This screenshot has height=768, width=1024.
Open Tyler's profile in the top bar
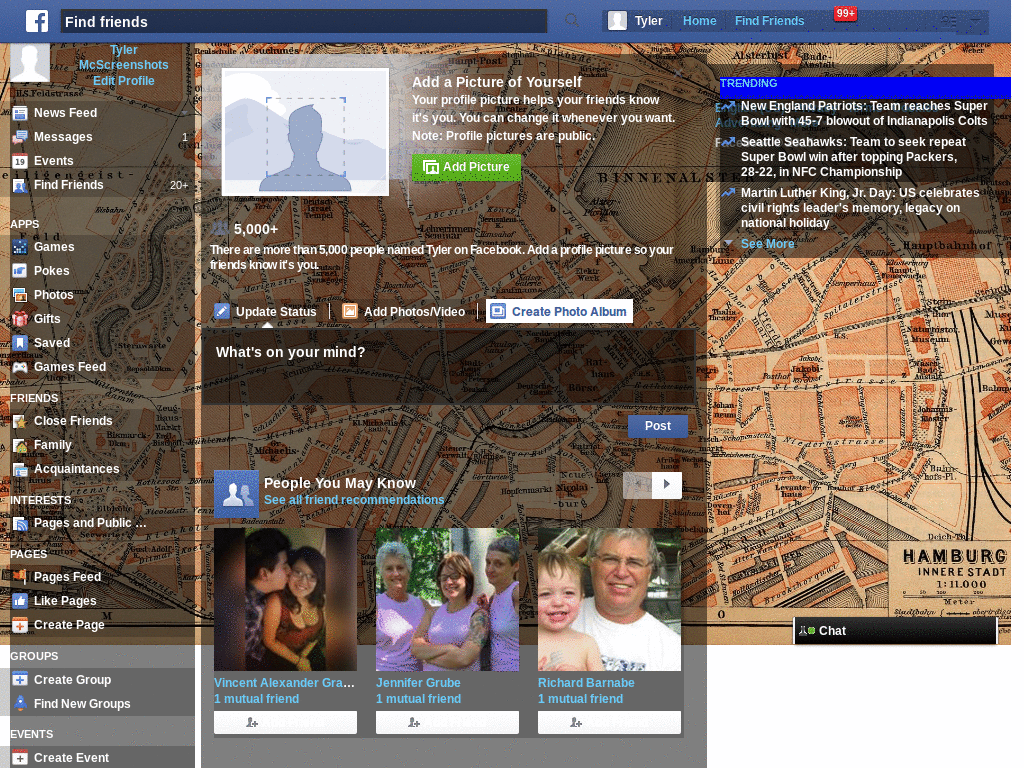pos(635,21)
